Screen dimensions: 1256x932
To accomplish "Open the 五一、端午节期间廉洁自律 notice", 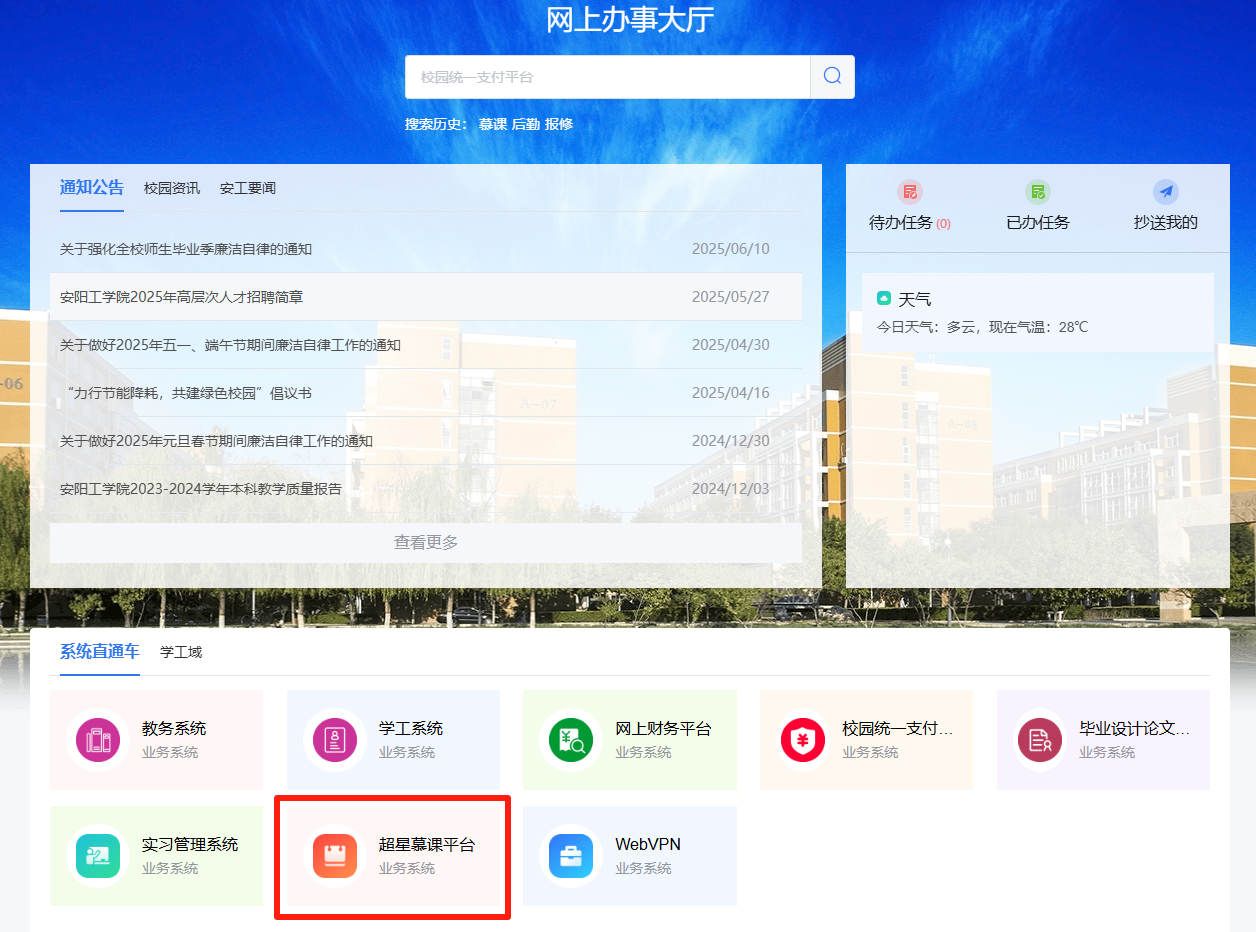I will (x=230, y=345).
